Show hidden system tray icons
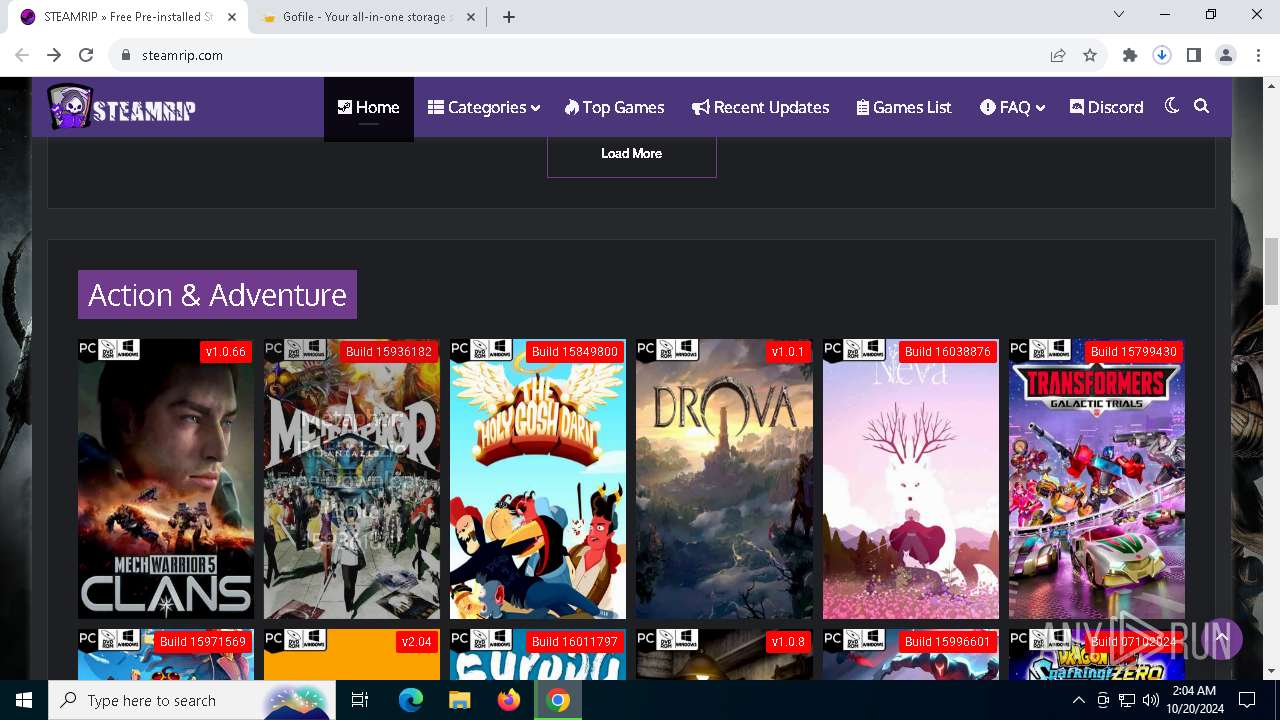Screen dimensions: 1280x720 tap(1079, 700)
